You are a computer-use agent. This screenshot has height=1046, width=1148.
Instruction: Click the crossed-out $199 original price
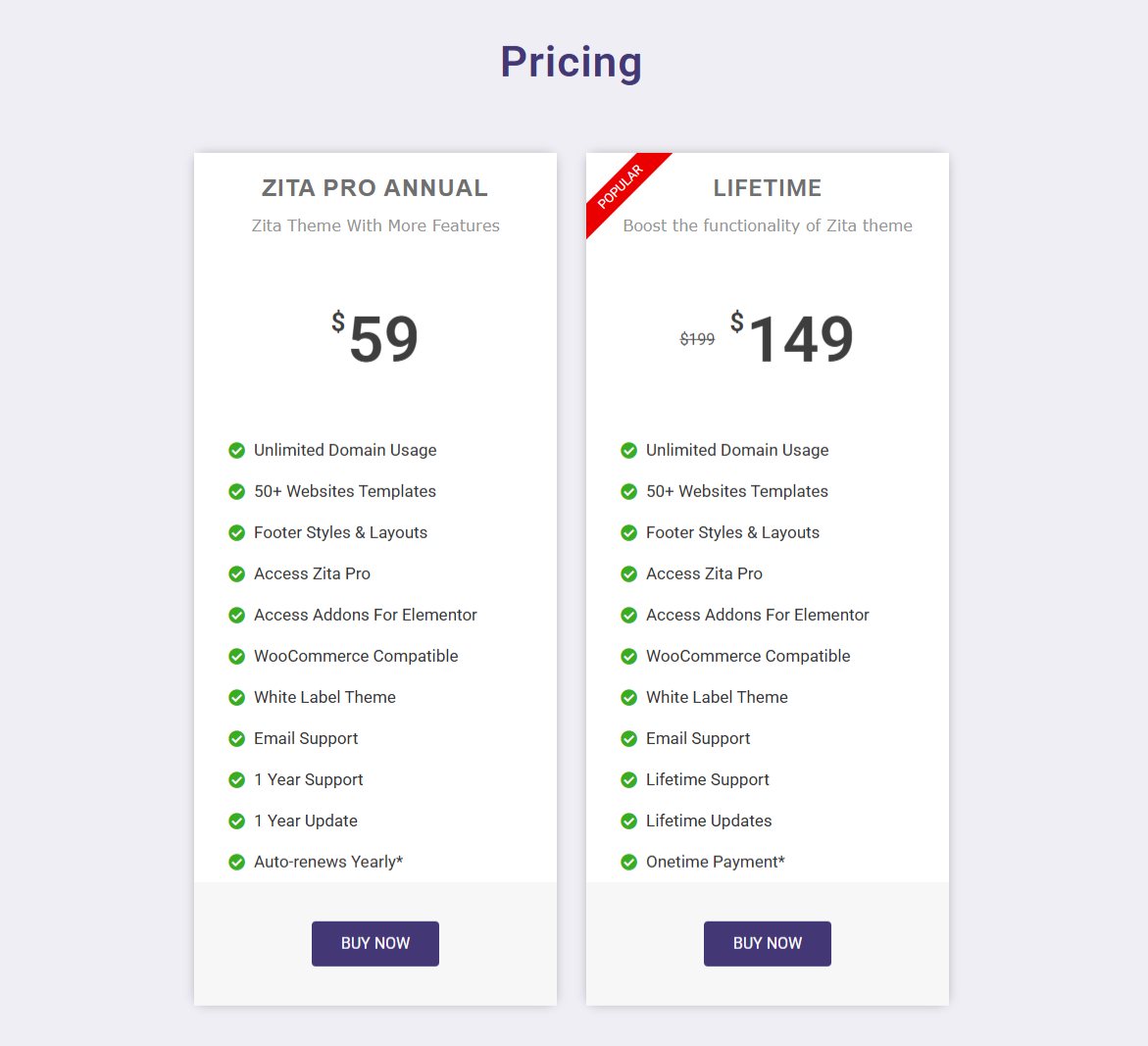[x=697, y=339]
